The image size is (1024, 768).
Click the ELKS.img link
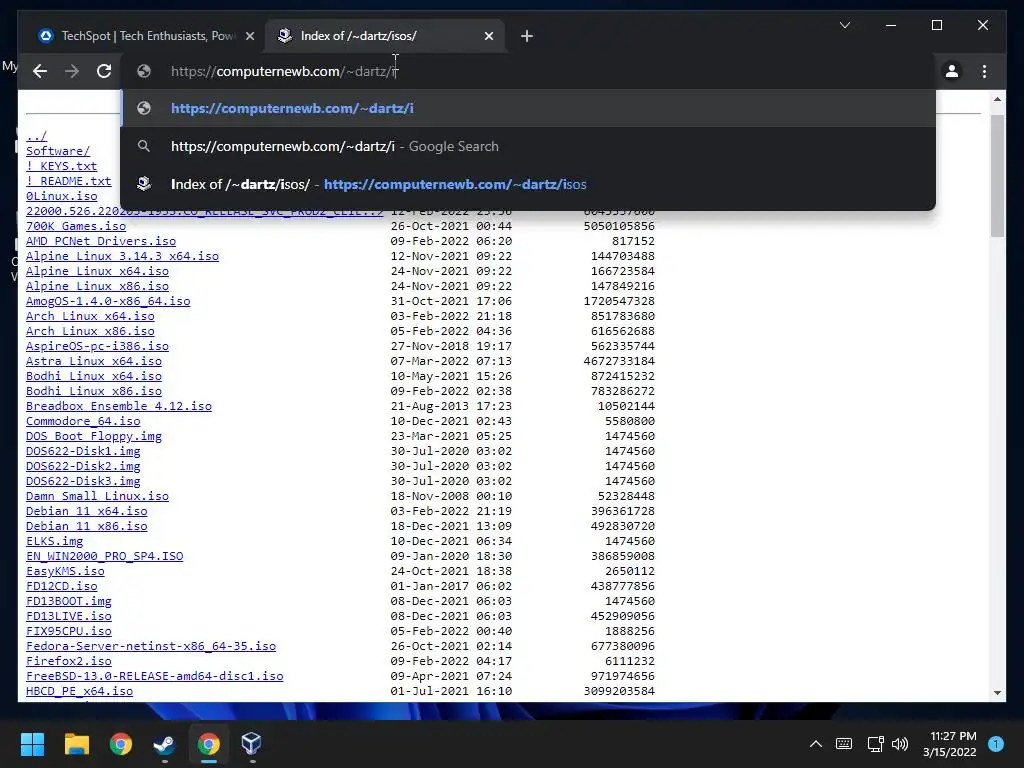(x=54, y=541)
